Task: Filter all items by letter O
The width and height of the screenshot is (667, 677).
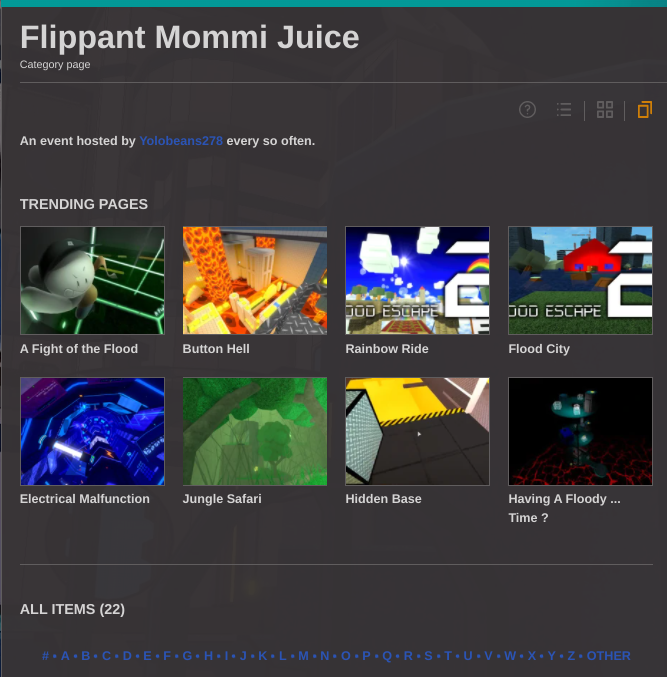Action: (346, 656)
